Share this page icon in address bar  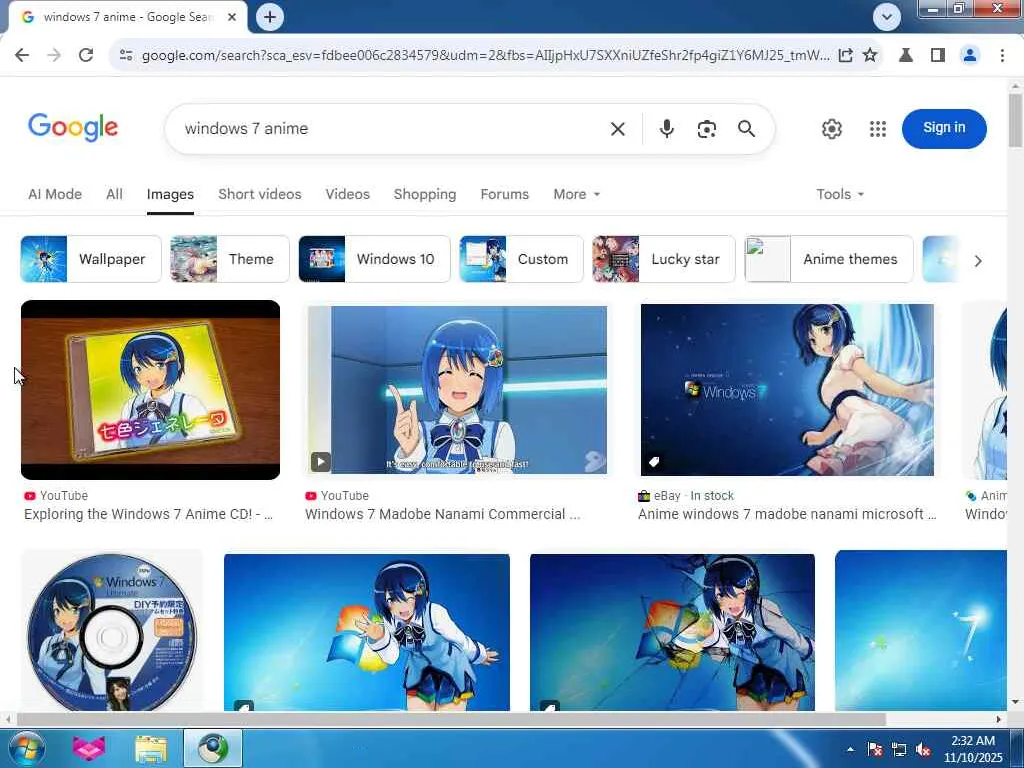846,56
